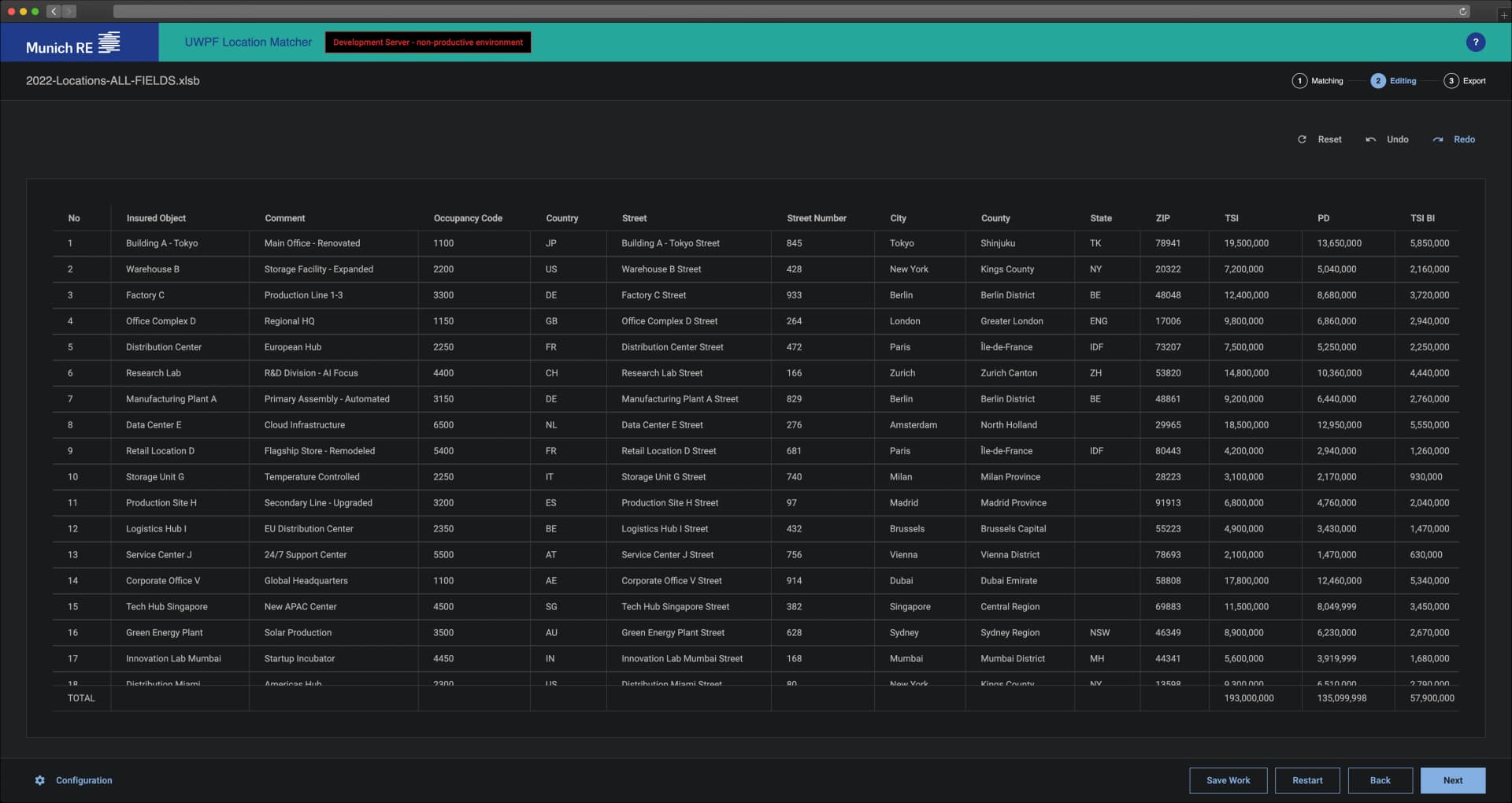Click step 3 circle for Export
1512x803 pixels.
coord(1451,81)
